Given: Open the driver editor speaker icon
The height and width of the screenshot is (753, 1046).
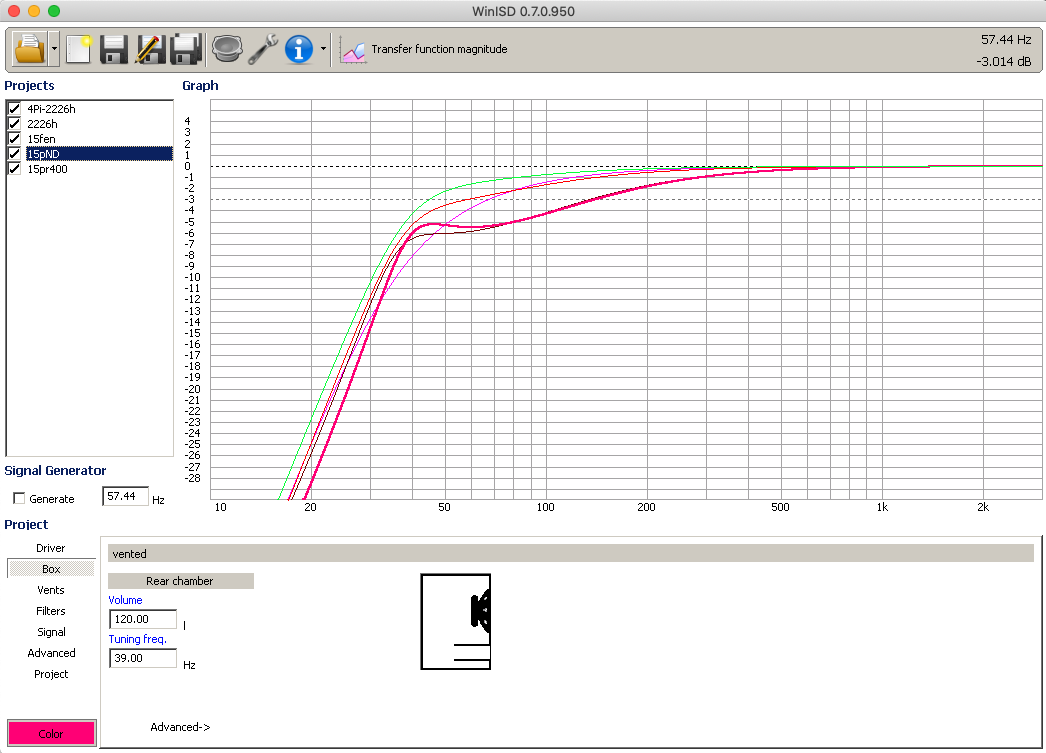Looking at the screenshot, I should point(227,49).
